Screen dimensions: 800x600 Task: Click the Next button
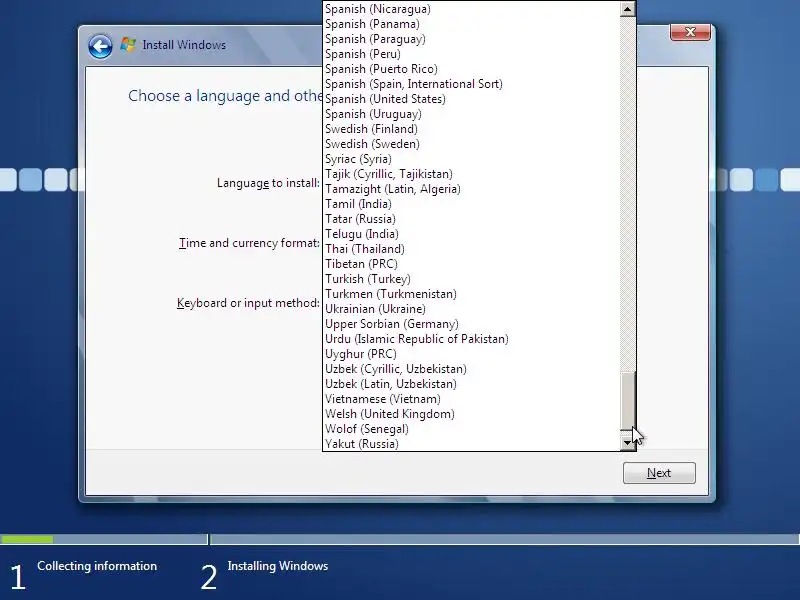(x=659, y=473)
